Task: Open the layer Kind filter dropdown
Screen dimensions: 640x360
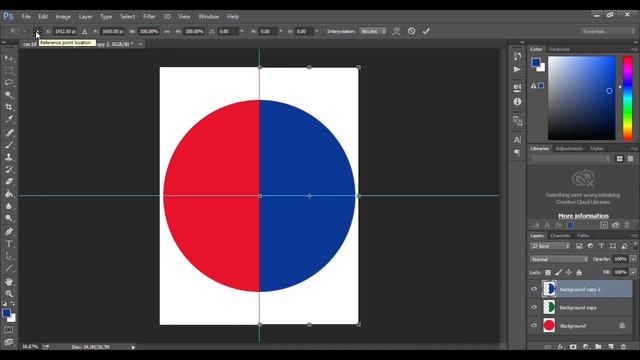Action: (550, 246)
